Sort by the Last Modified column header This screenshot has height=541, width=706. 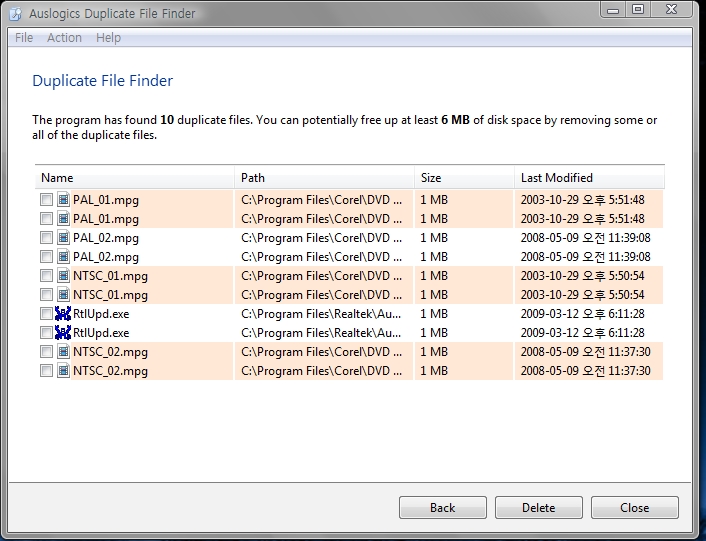click(589, 178)
